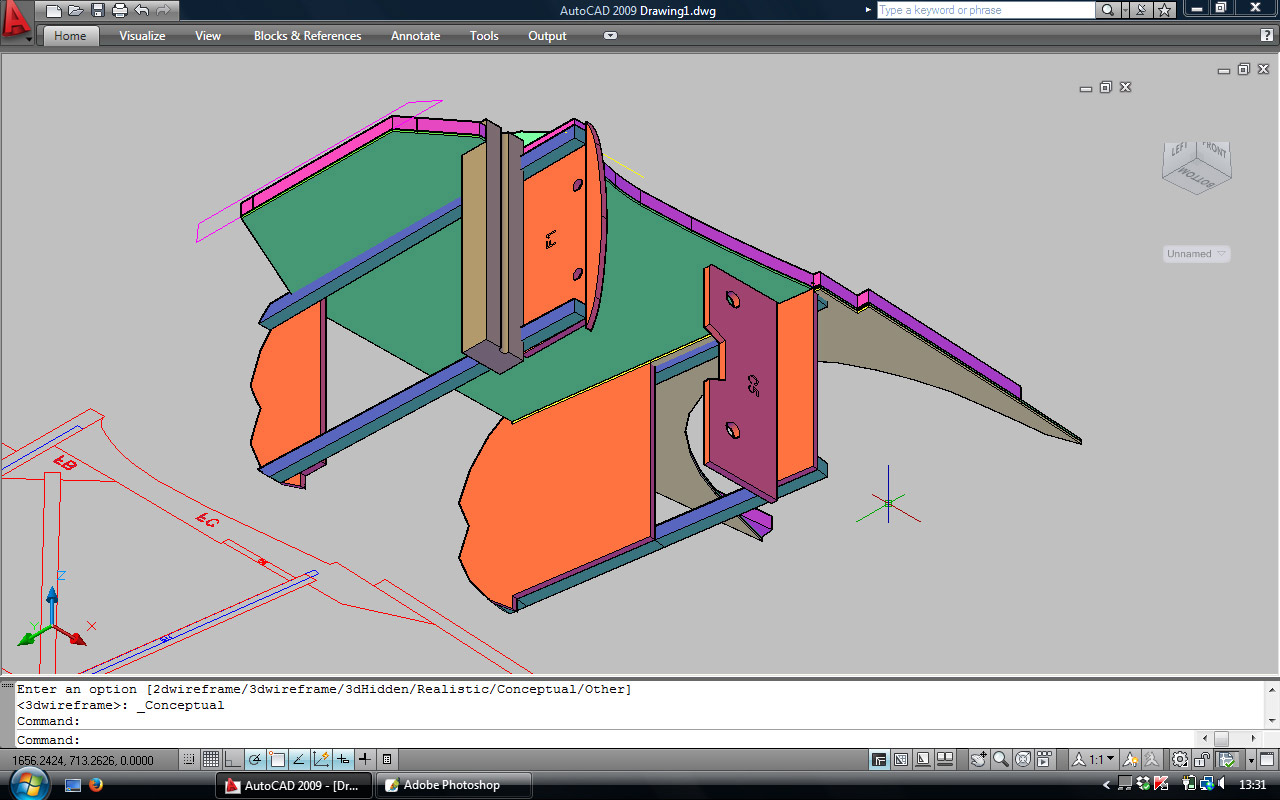Click the keyword search input field
The width and height of the screenshot is (1280, 800).
[985, 10]
